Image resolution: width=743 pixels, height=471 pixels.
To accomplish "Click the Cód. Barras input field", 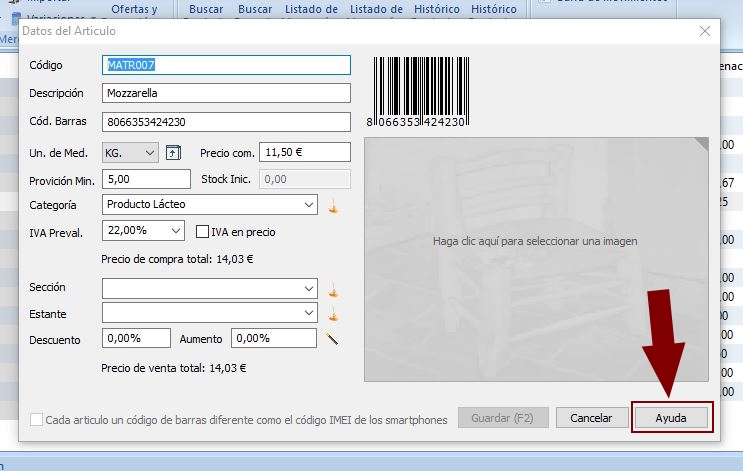I will click(227, 122).
